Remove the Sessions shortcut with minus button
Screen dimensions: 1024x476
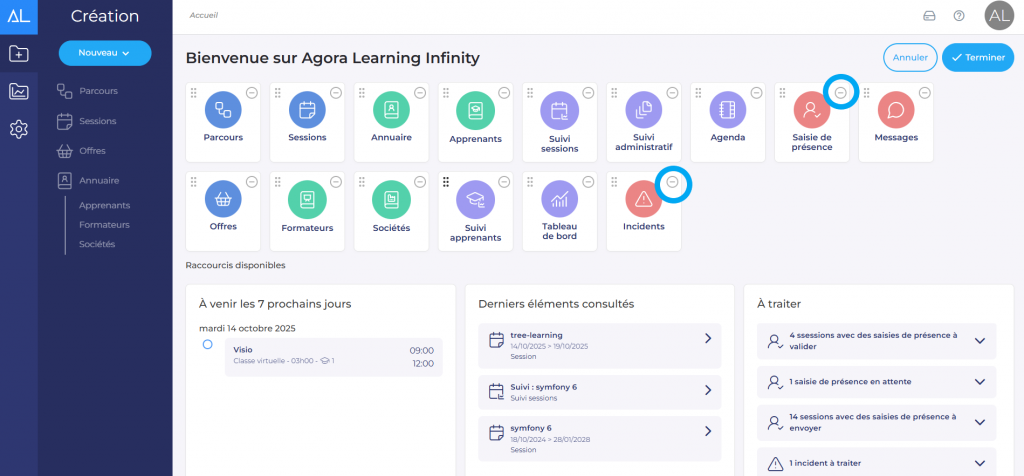336,92
